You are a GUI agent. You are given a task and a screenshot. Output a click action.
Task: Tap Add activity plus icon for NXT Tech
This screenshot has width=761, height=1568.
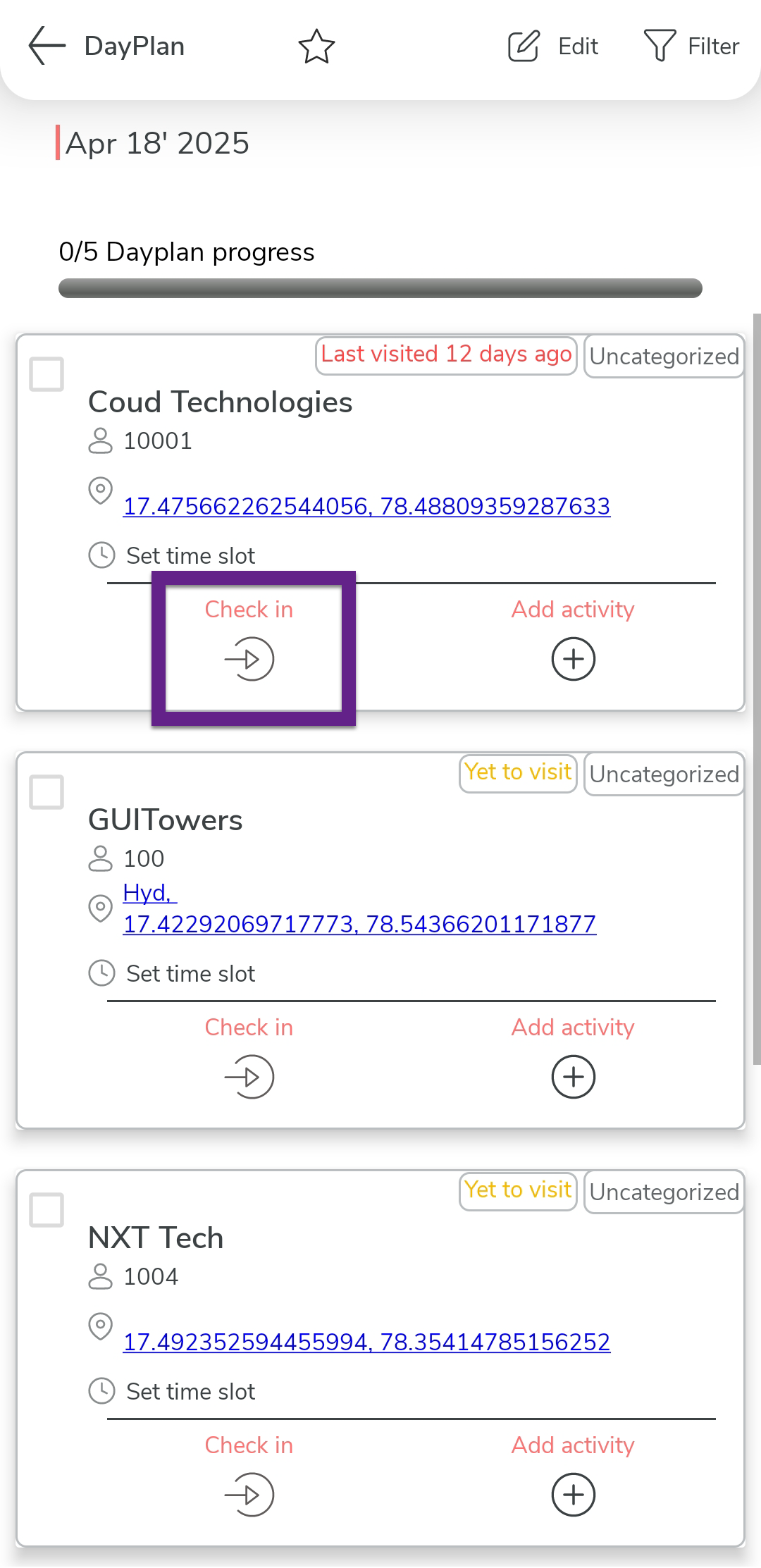click(573, 1495)
